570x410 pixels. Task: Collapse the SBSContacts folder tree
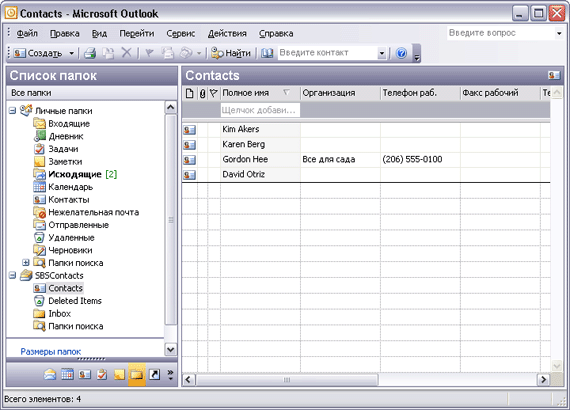click(x=12, y=275)
